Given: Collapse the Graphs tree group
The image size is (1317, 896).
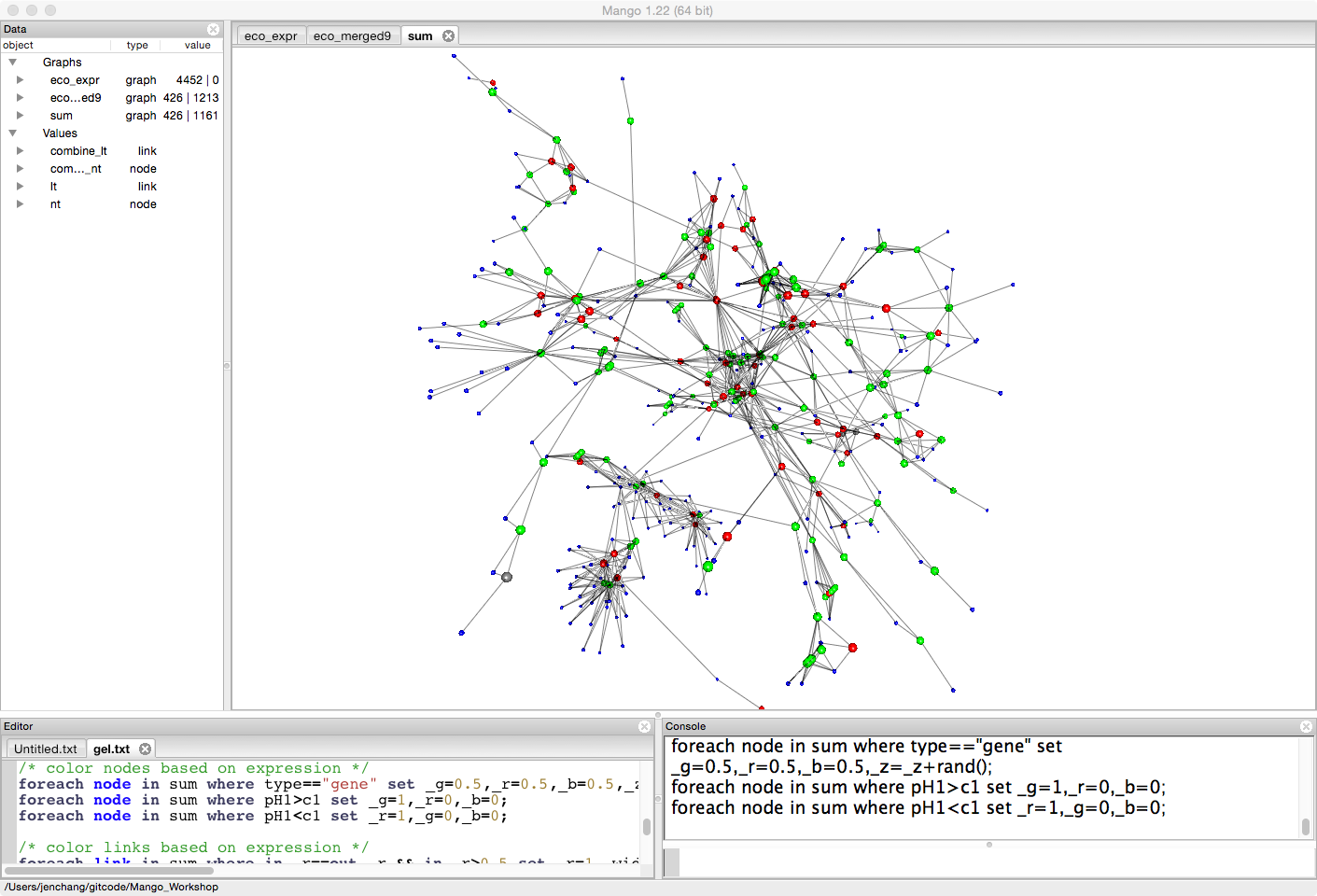Looking at the screenshot, I should (x=13, y=63).
